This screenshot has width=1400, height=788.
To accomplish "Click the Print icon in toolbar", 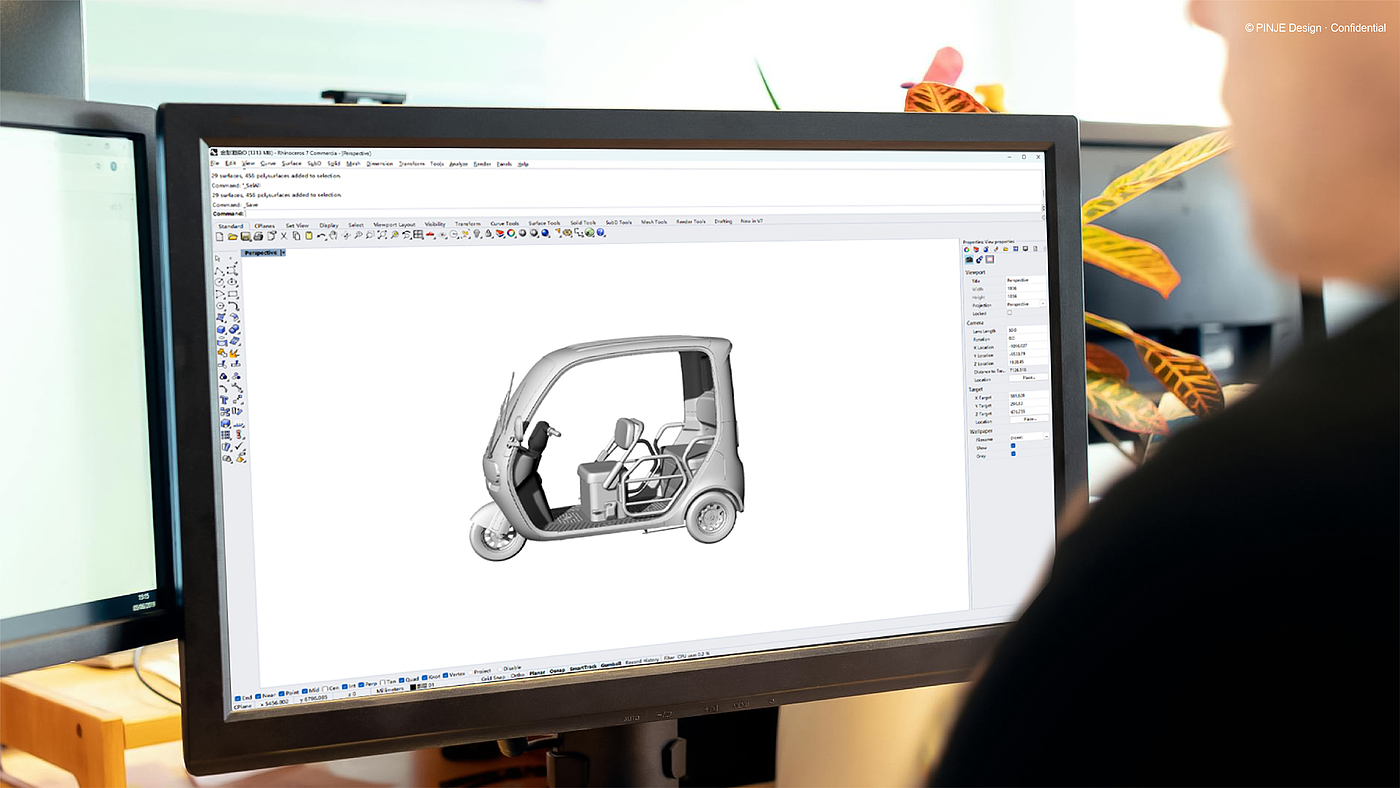I will (258, 236).
